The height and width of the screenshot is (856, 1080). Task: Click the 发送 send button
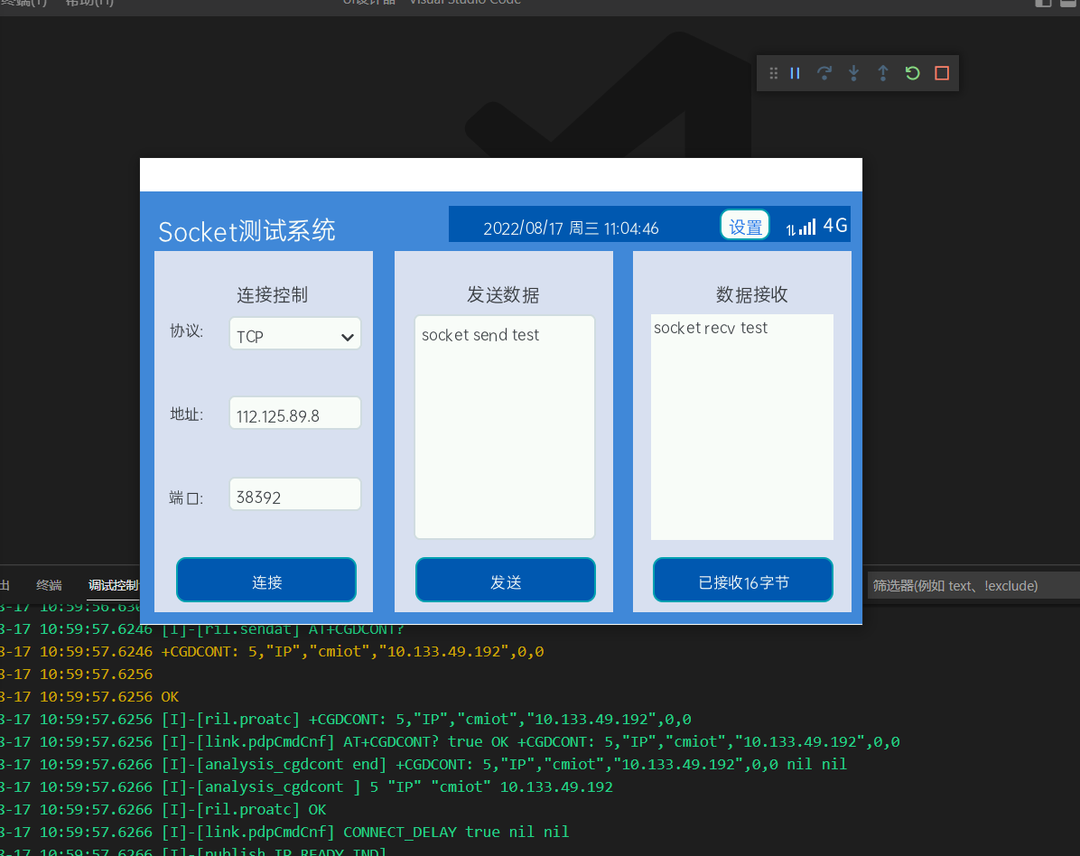[x=506, y=580]
